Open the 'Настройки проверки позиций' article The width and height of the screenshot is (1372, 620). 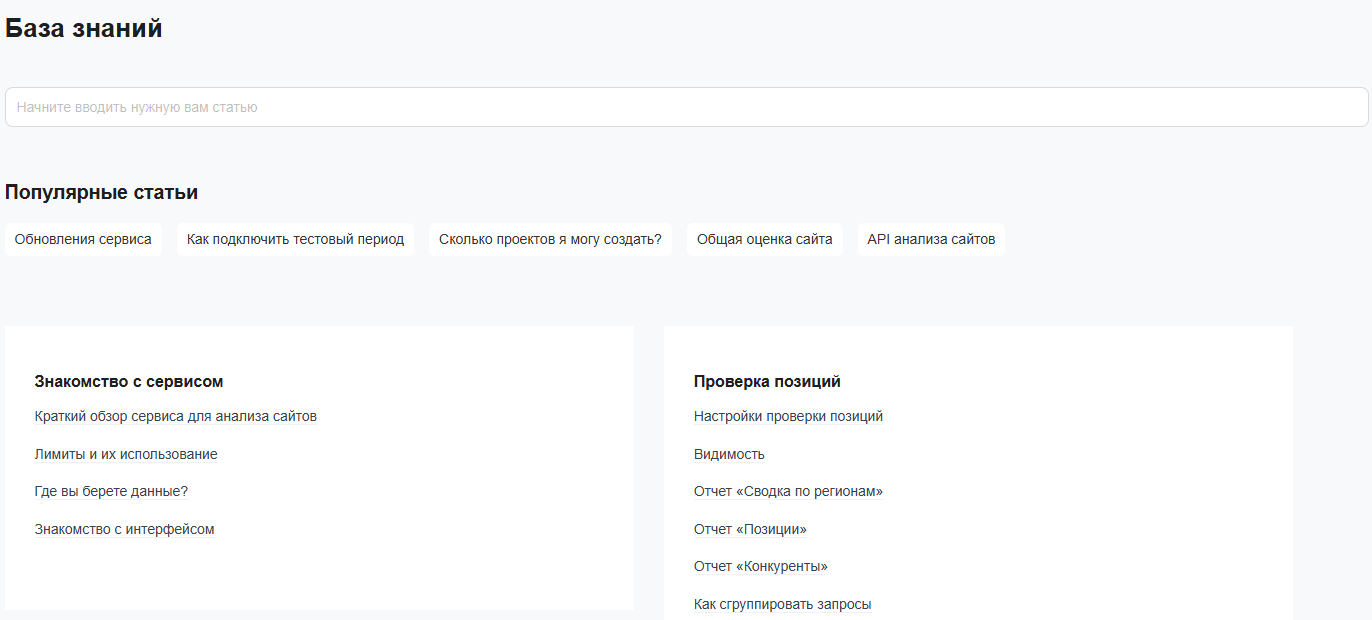(x=789, y=416)
